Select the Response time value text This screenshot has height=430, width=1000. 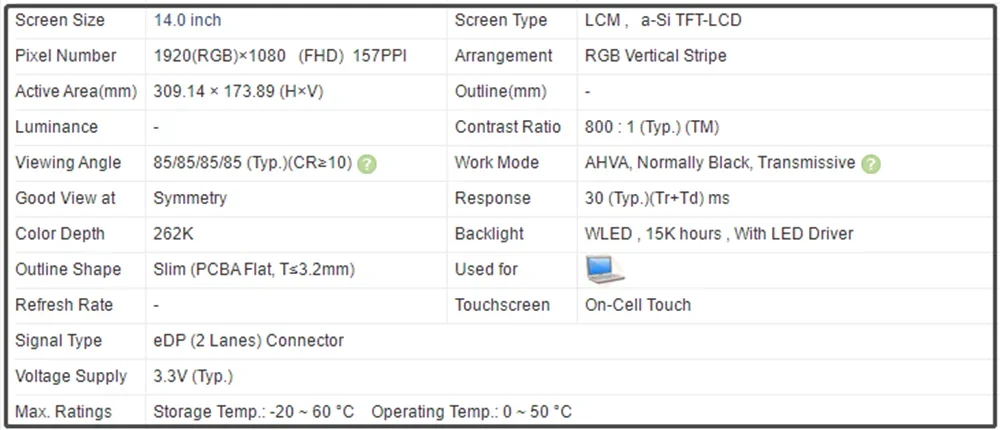pyautogui.click(x=657, y=198)
